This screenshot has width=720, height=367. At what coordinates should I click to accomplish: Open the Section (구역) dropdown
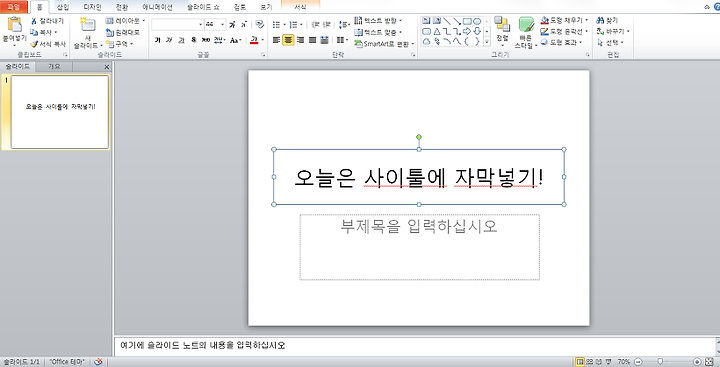pyautogui.click(x=119, y=44)
